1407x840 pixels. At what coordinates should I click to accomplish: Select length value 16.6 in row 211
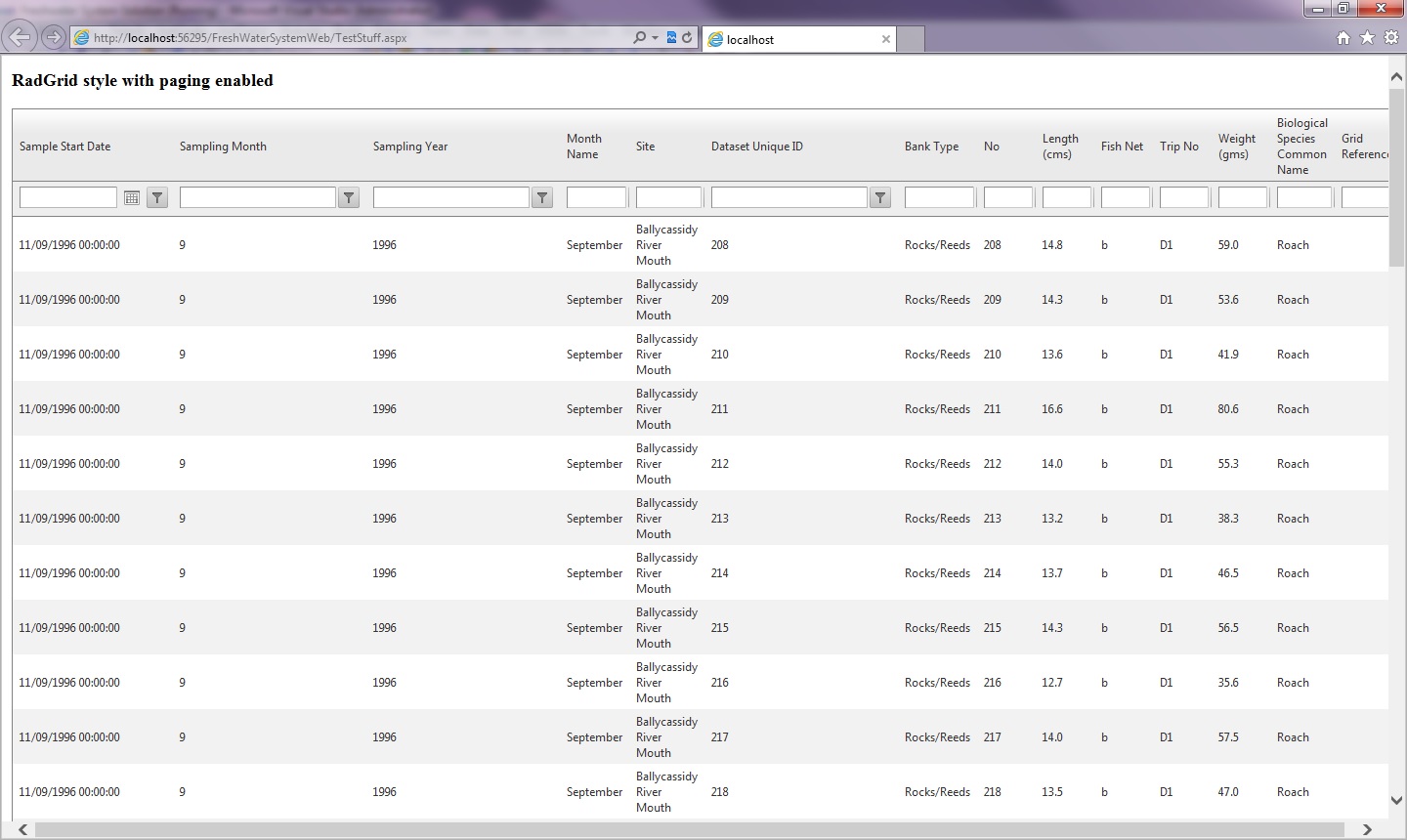1052,409
